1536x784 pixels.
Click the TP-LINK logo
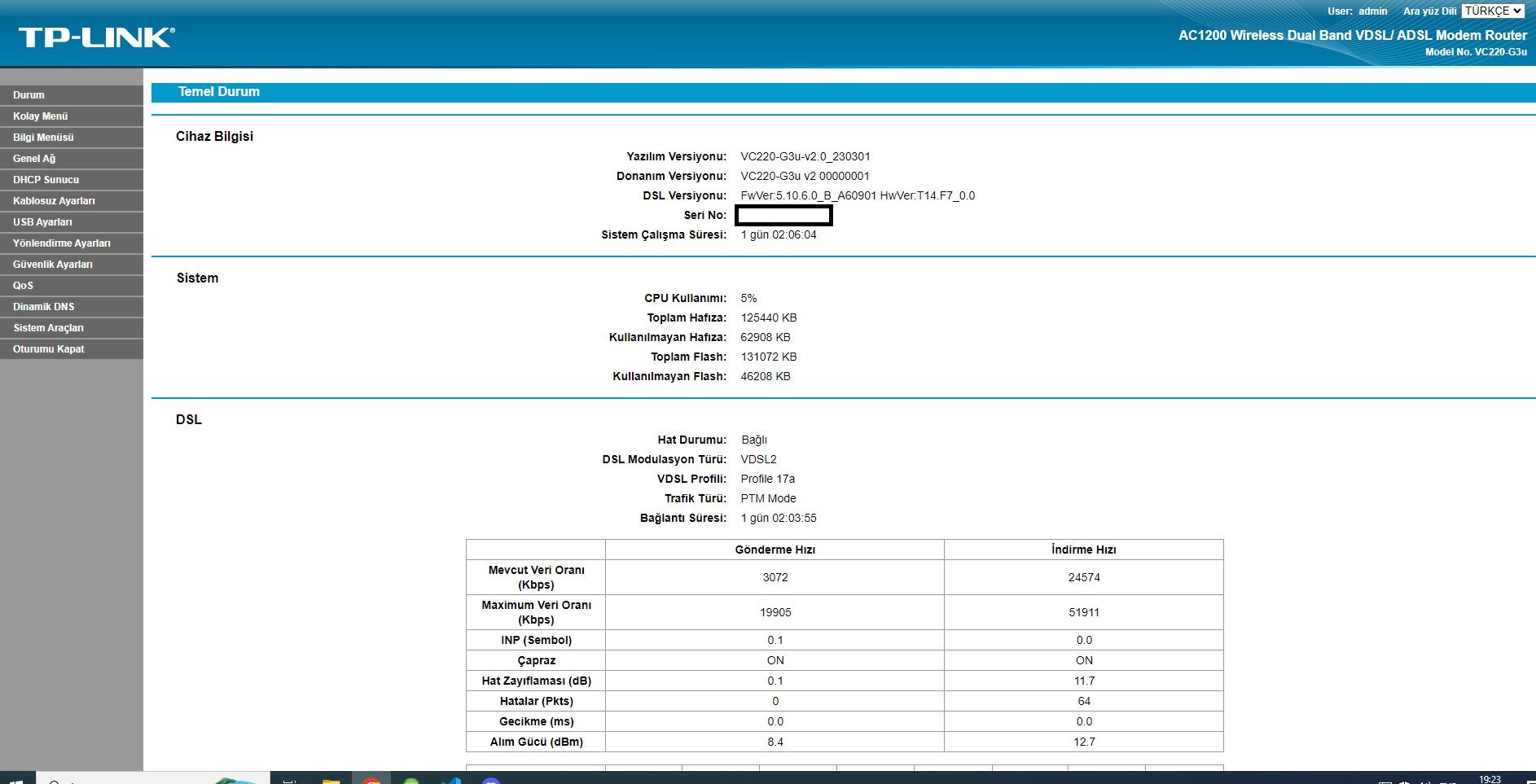[x=97, y=37]
